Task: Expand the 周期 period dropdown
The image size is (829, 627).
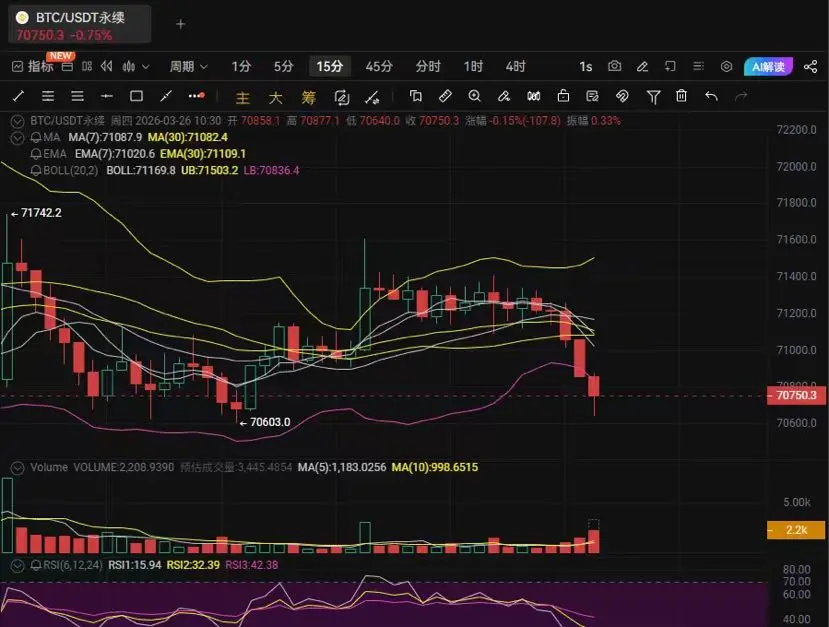Action: tap(188, 67)
